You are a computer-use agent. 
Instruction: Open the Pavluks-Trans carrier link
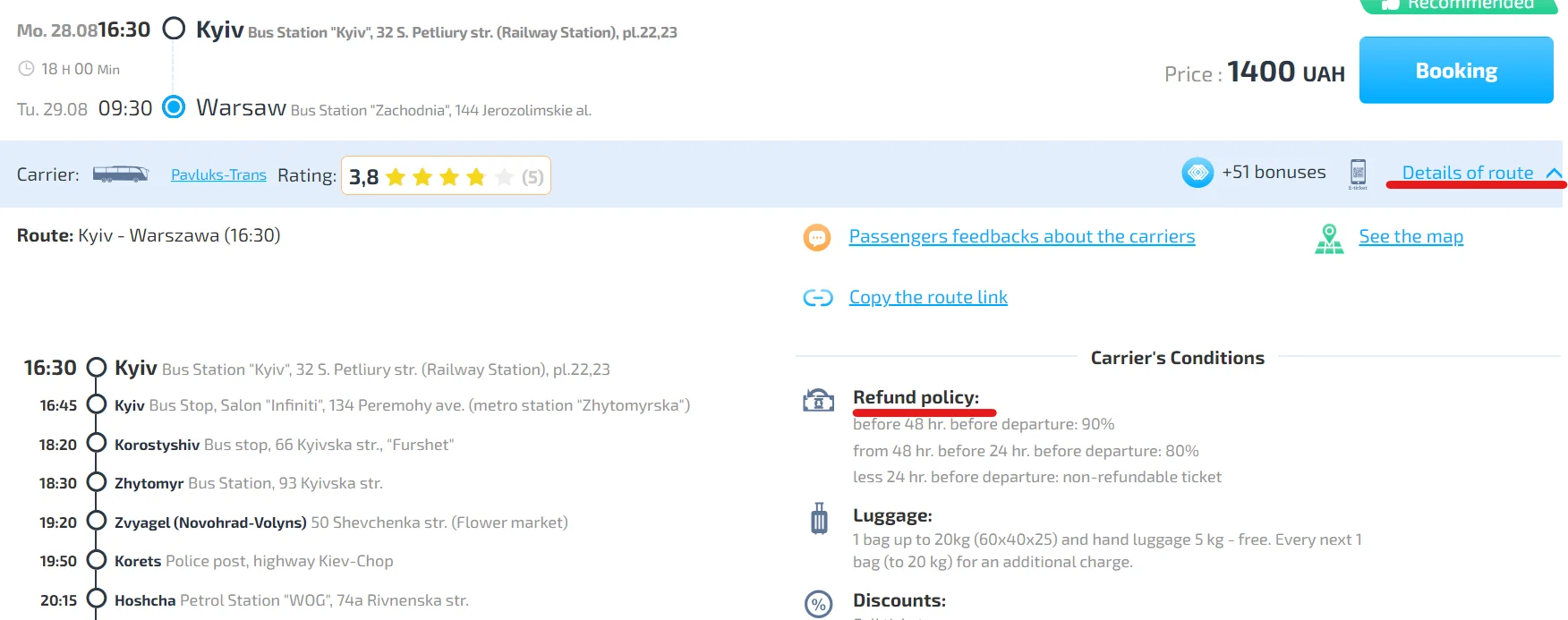pyautogui.click(x=218, y=175)
